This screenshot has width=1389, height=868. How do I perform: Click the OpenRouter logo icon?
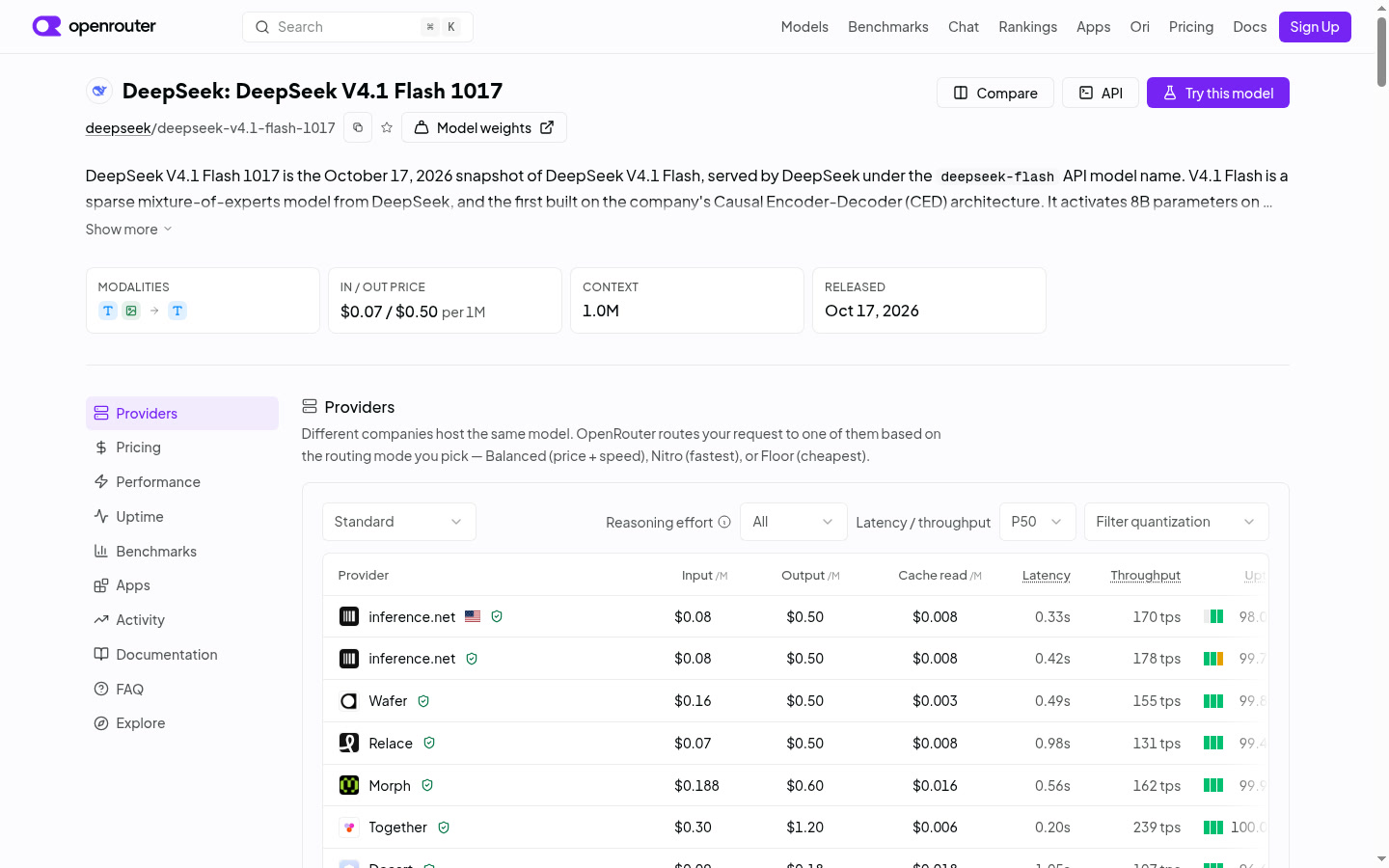point(46,26)
